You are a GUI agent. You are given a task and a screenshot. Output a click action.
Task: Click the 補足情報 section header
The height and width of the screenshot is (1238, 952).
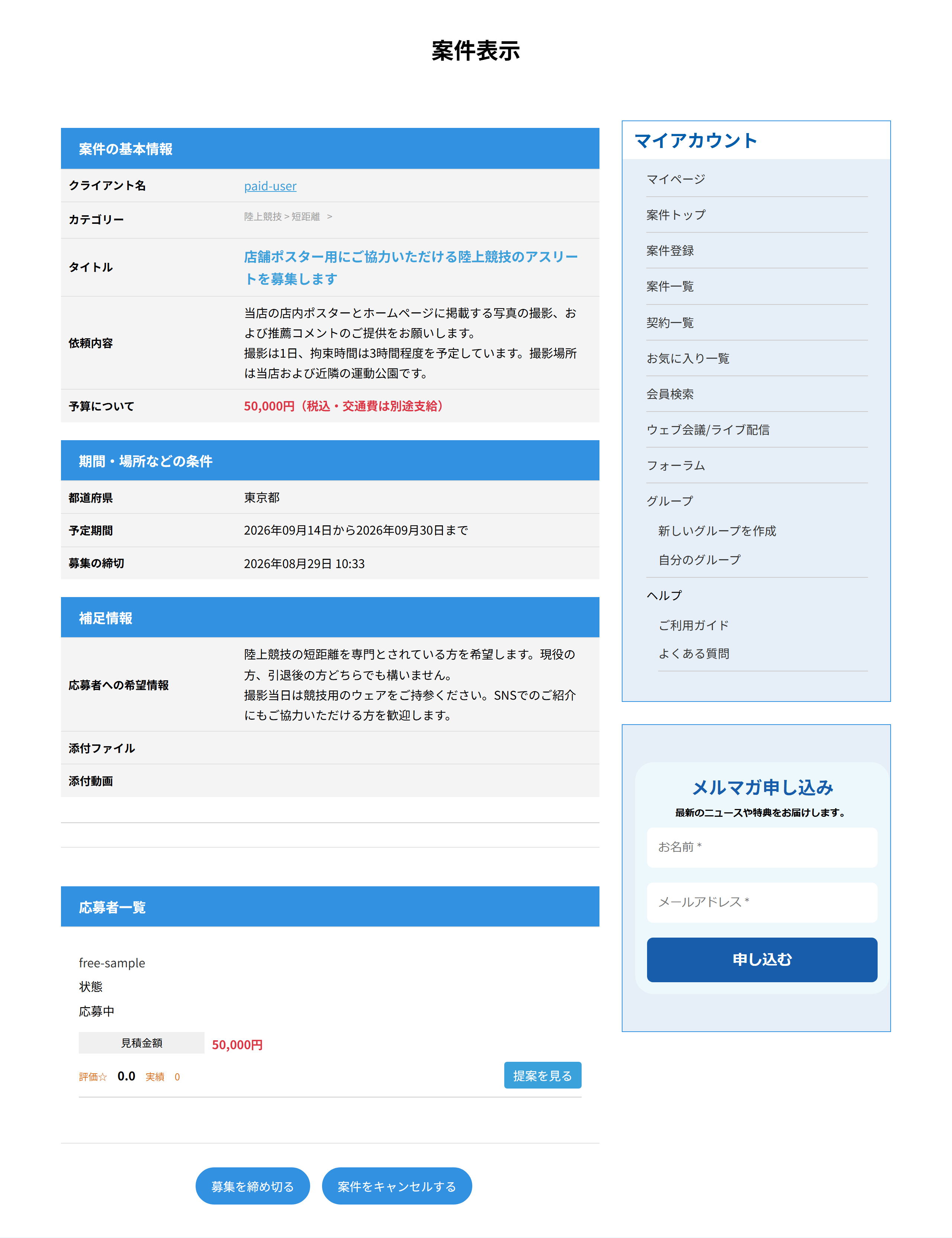tap(330, 618)
